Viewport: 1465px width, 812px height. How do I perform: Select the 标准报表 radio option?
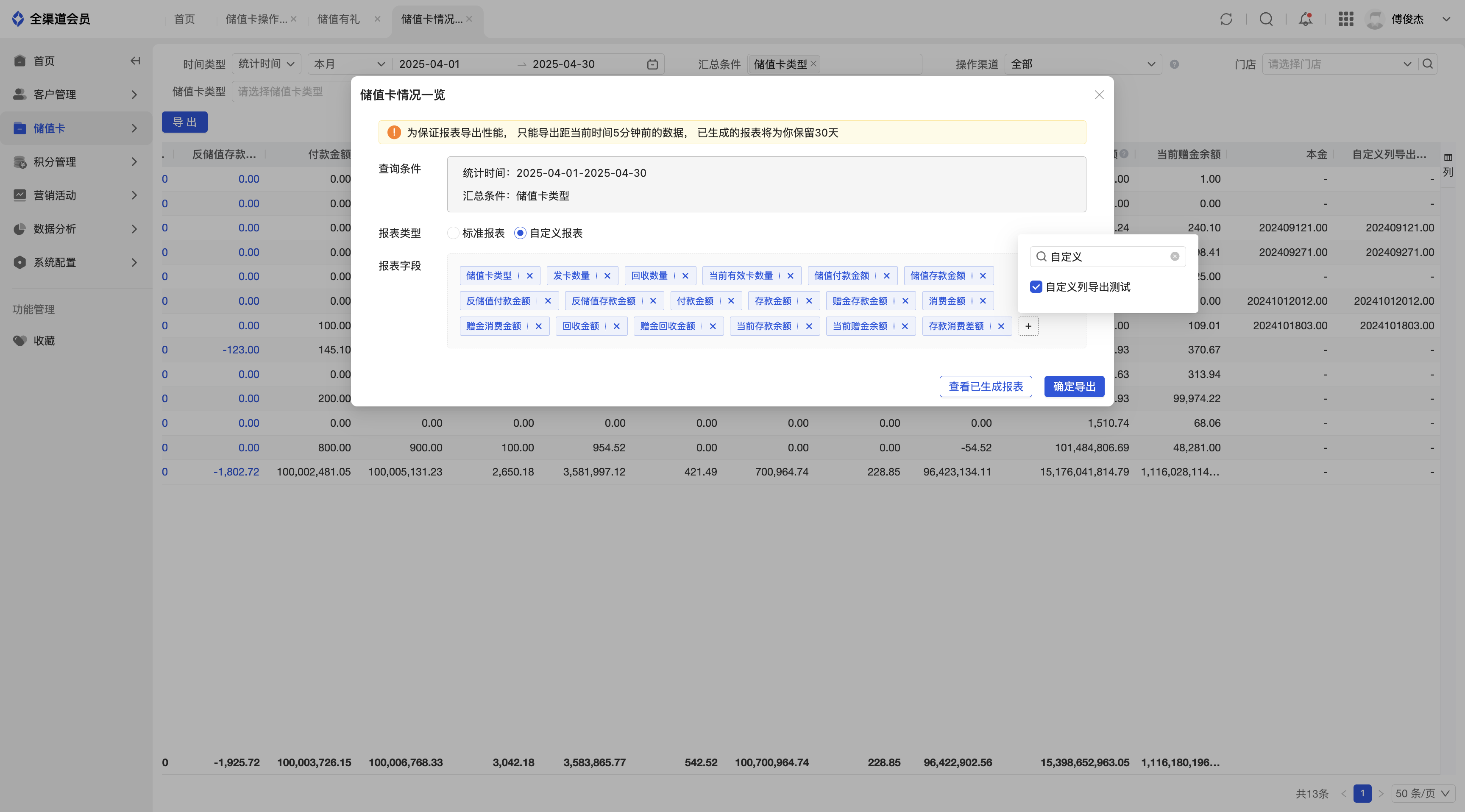(453, 233)
